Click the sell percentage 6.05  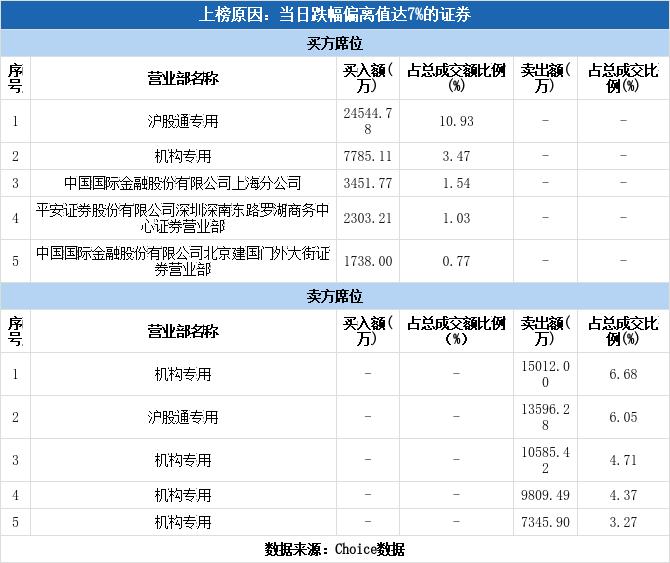[x=623, y=417]
